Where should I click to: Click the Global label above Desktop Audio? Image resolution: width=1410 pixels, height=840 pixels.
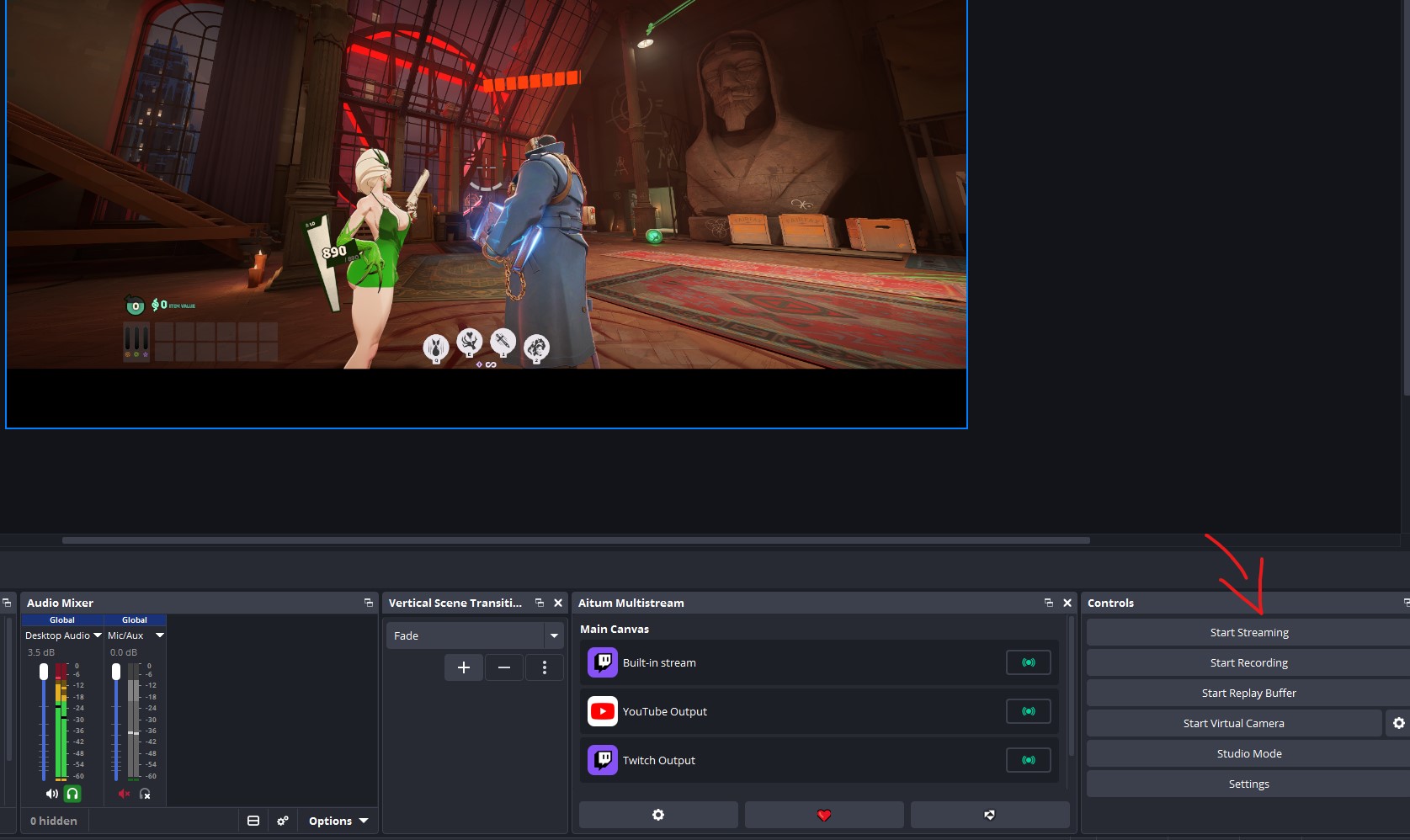coord(62,620)
